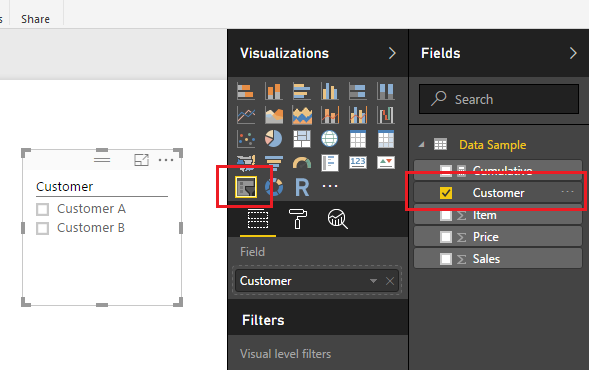Select the Clustered column chart visualization
This screenshot has width=589, height=370.
point(330,91)
